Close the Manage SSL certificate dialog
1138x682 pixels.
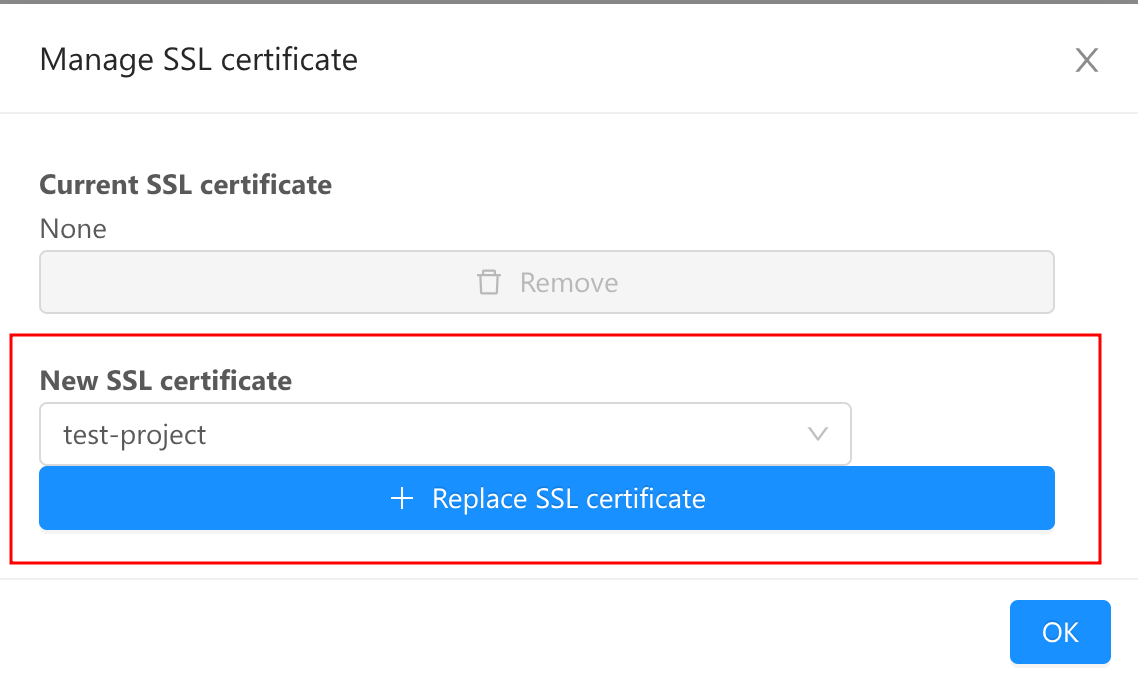1086,60
